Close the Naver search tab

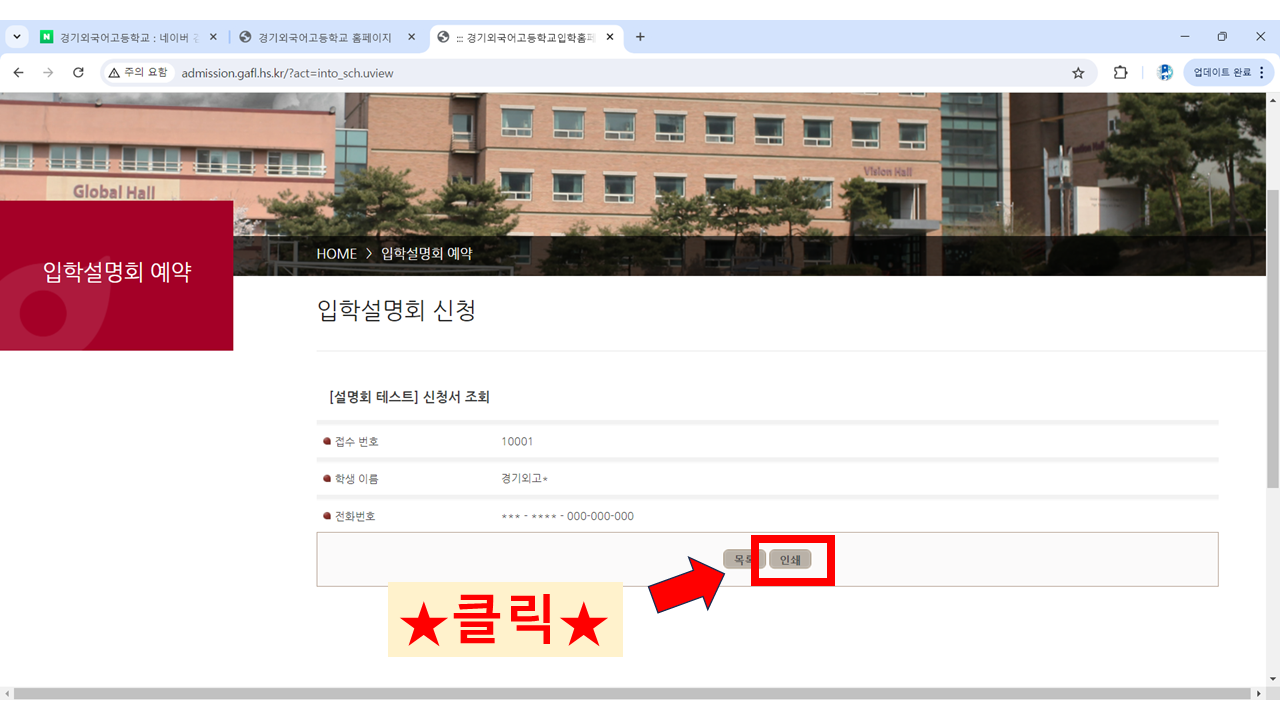click(213, 37)
